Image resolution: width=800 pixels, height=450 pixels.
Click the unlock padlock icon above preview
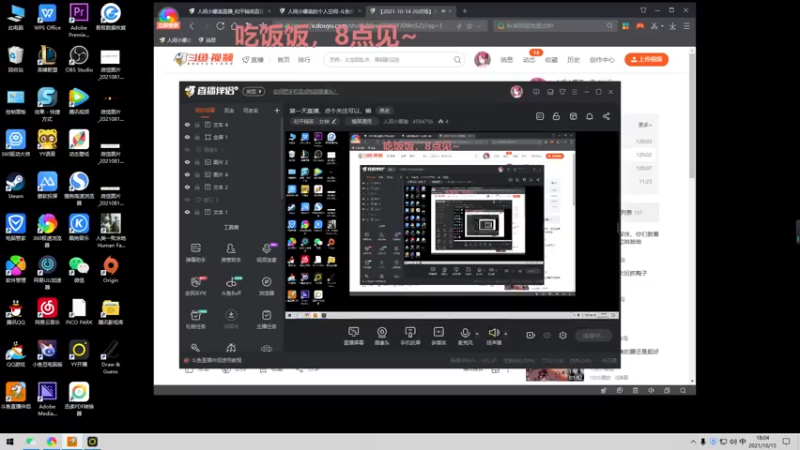[x=556, y=116]
